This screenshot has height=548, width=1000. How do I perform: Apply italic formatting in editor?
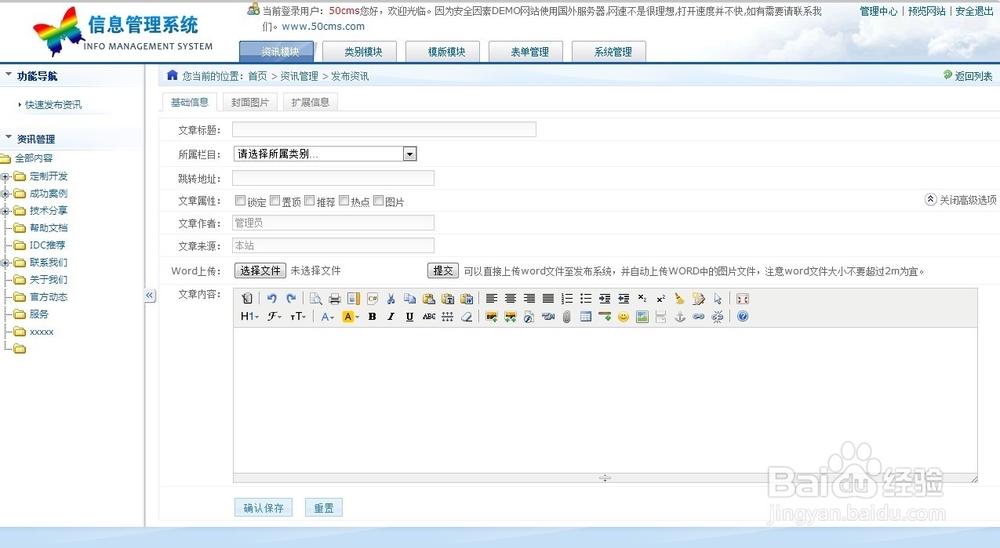pos(391,316)
